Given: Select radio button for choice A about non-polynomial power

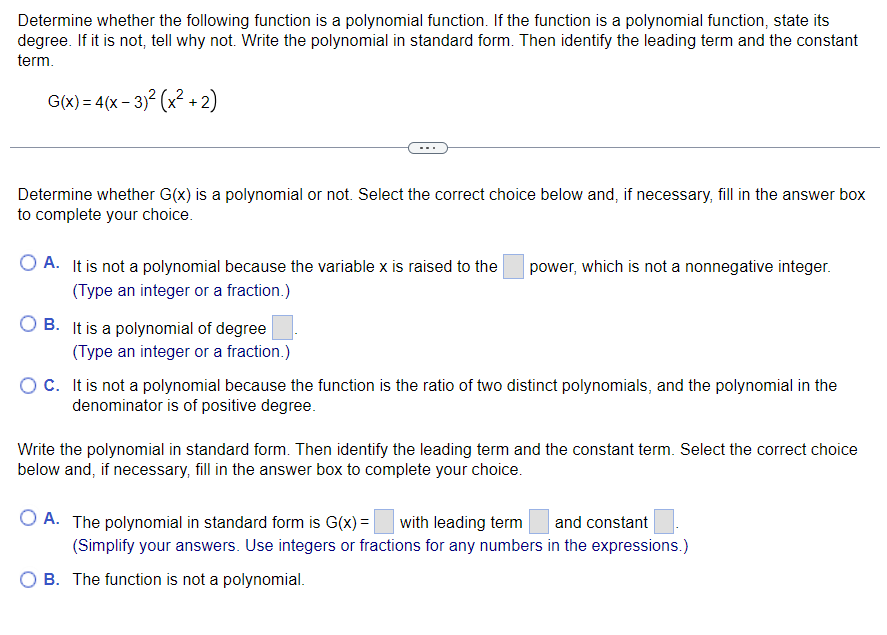Looking at the screenshot, I should pyautogui.click(x=27, y=261).
